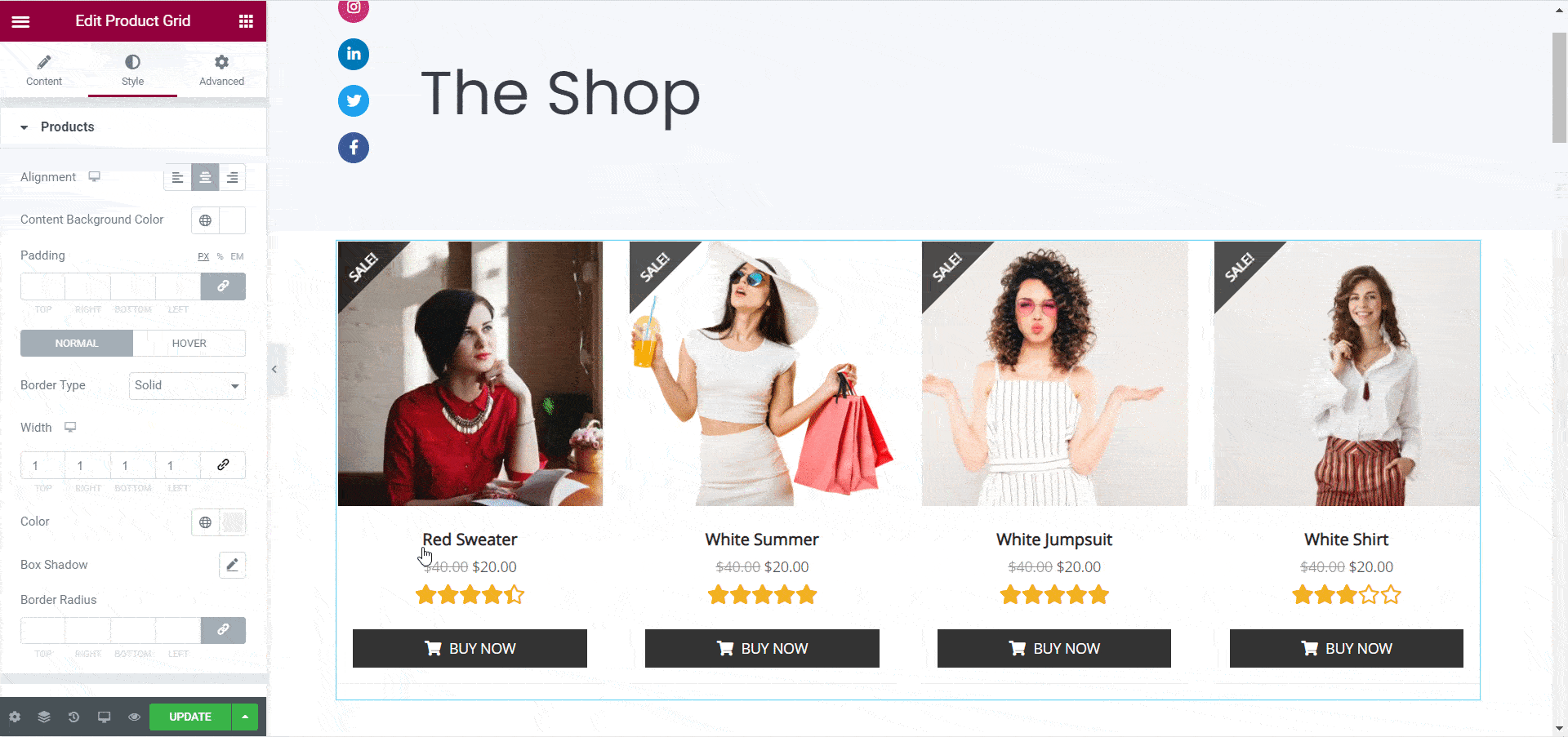The width and height of the screenshot is (1568, 737).
Task: Click the page Settings gear in footer
Action: pyautogui.click(x=15, y=717)
